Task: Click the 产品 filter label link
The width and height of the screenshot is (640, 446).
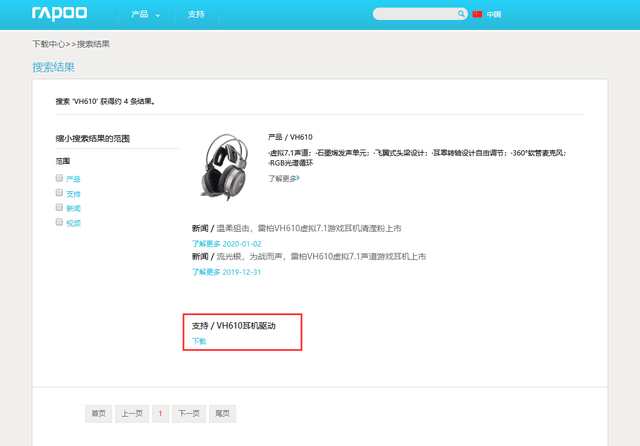Action: click(73, 179)
